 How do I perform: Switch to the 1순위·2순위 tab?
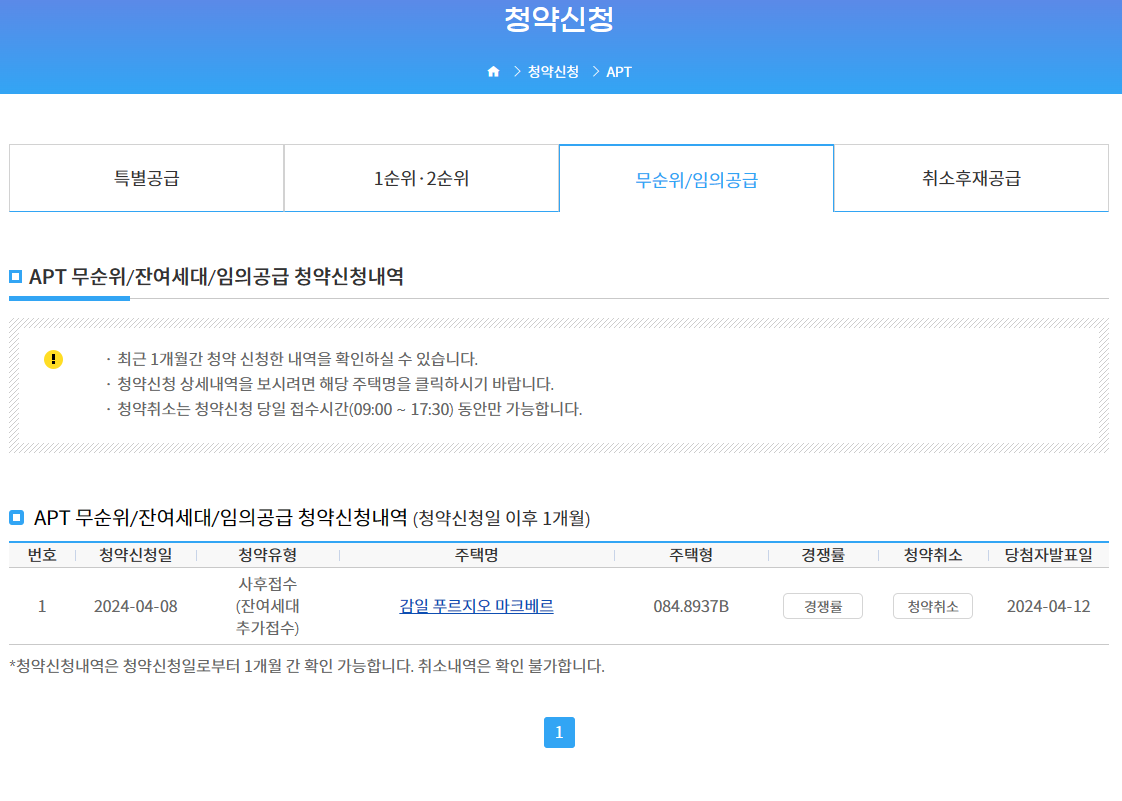[421, 178]
